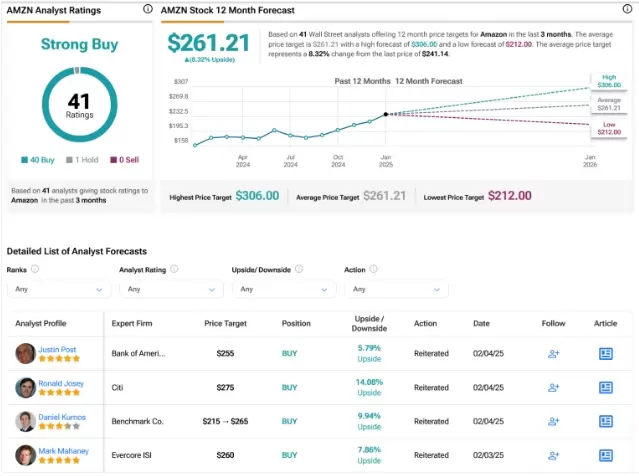The height and width of the screenshot is (476, 639).
Task: Follow analyst Ronald Josey
Action: (553, 388)
